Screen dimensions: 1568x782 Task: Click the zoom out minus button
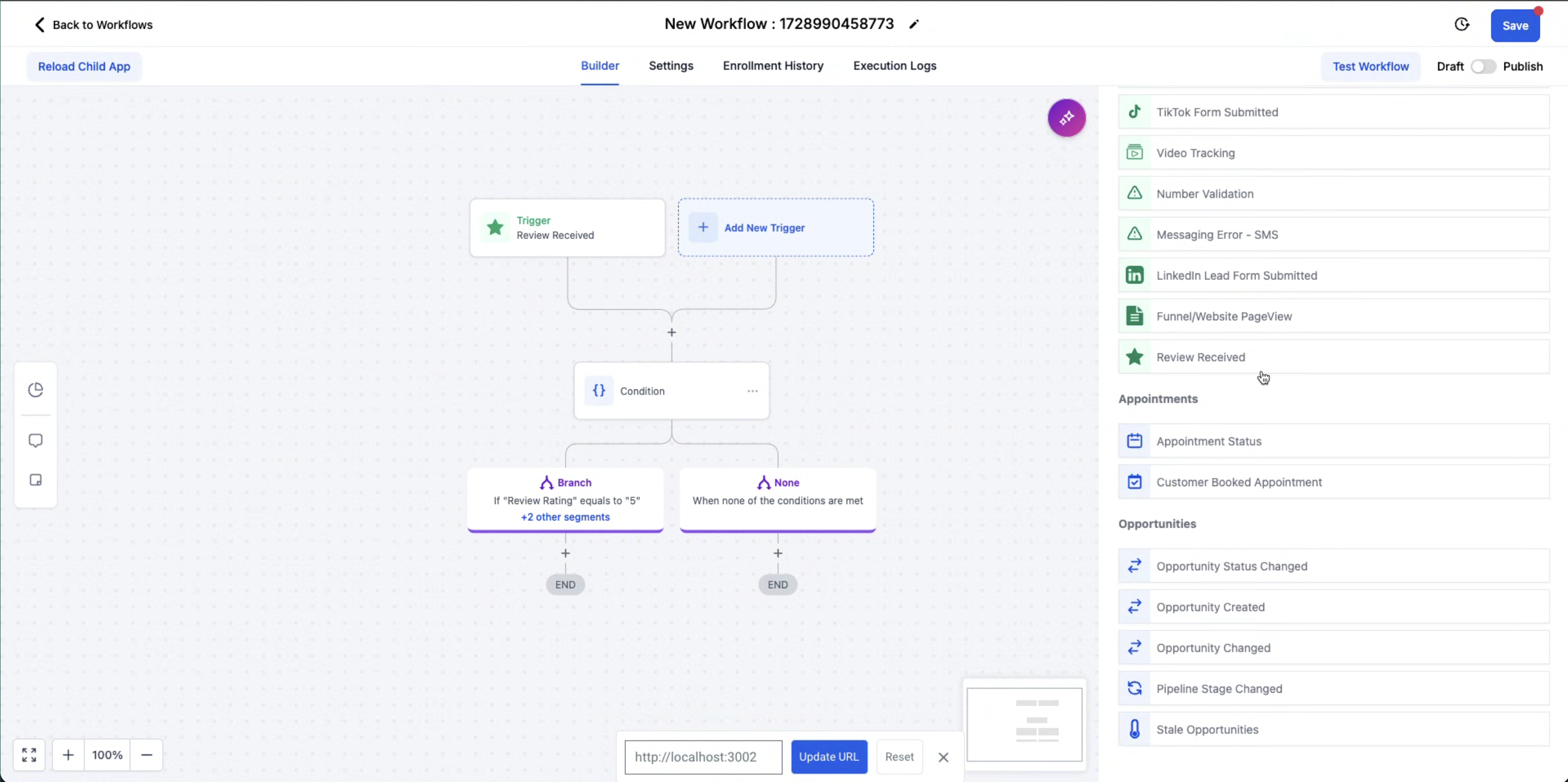[147, 755]
